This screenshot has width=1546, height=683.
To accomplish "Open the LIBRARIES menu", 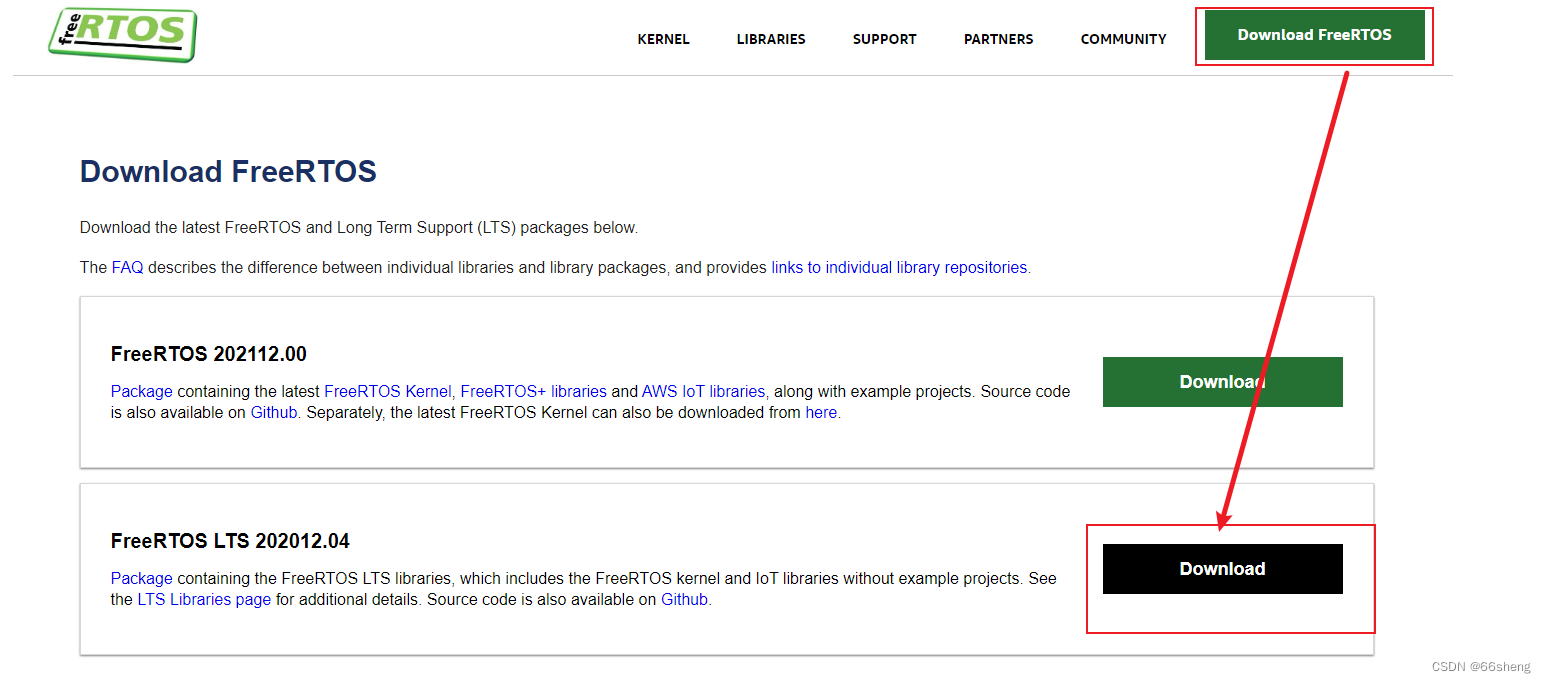I will coord(771,39).
